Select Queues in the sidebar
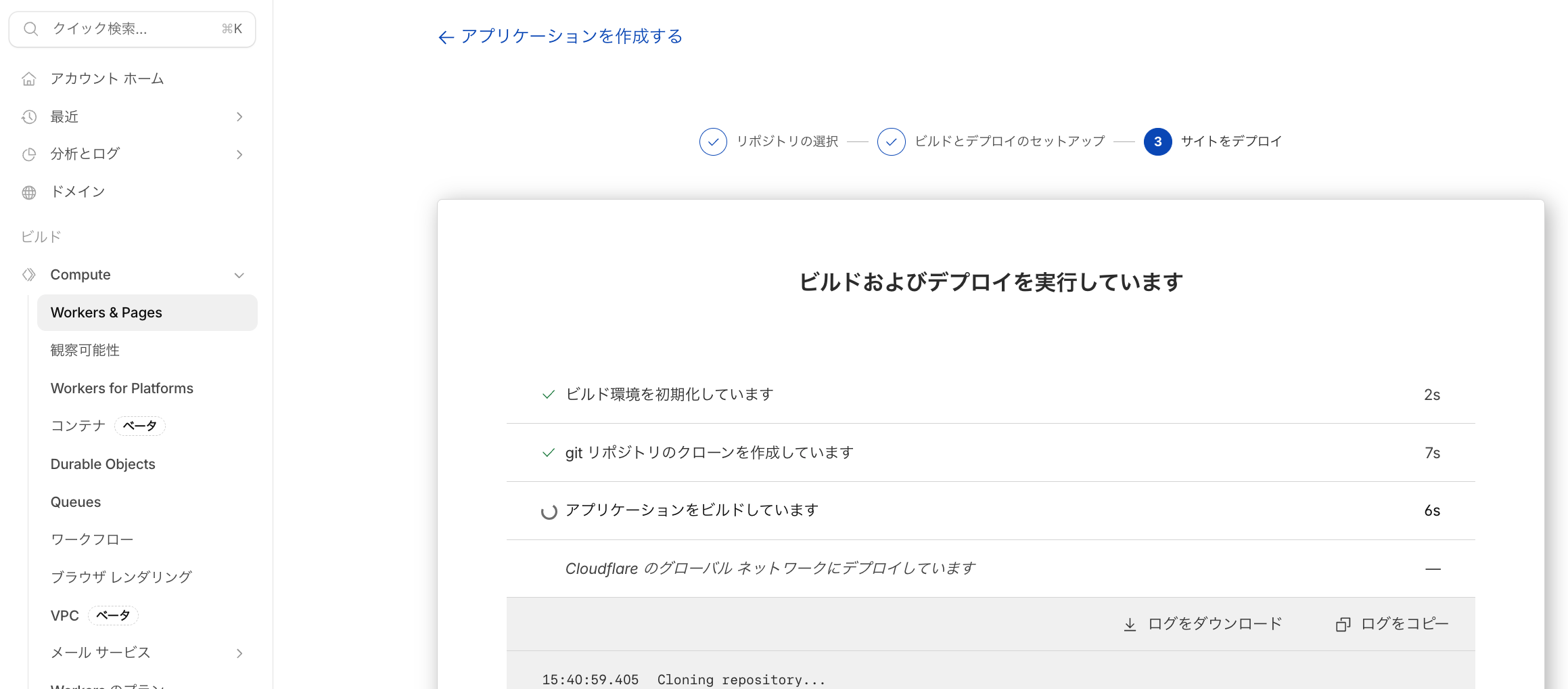The image size is (1568, 689). point(76,502)
